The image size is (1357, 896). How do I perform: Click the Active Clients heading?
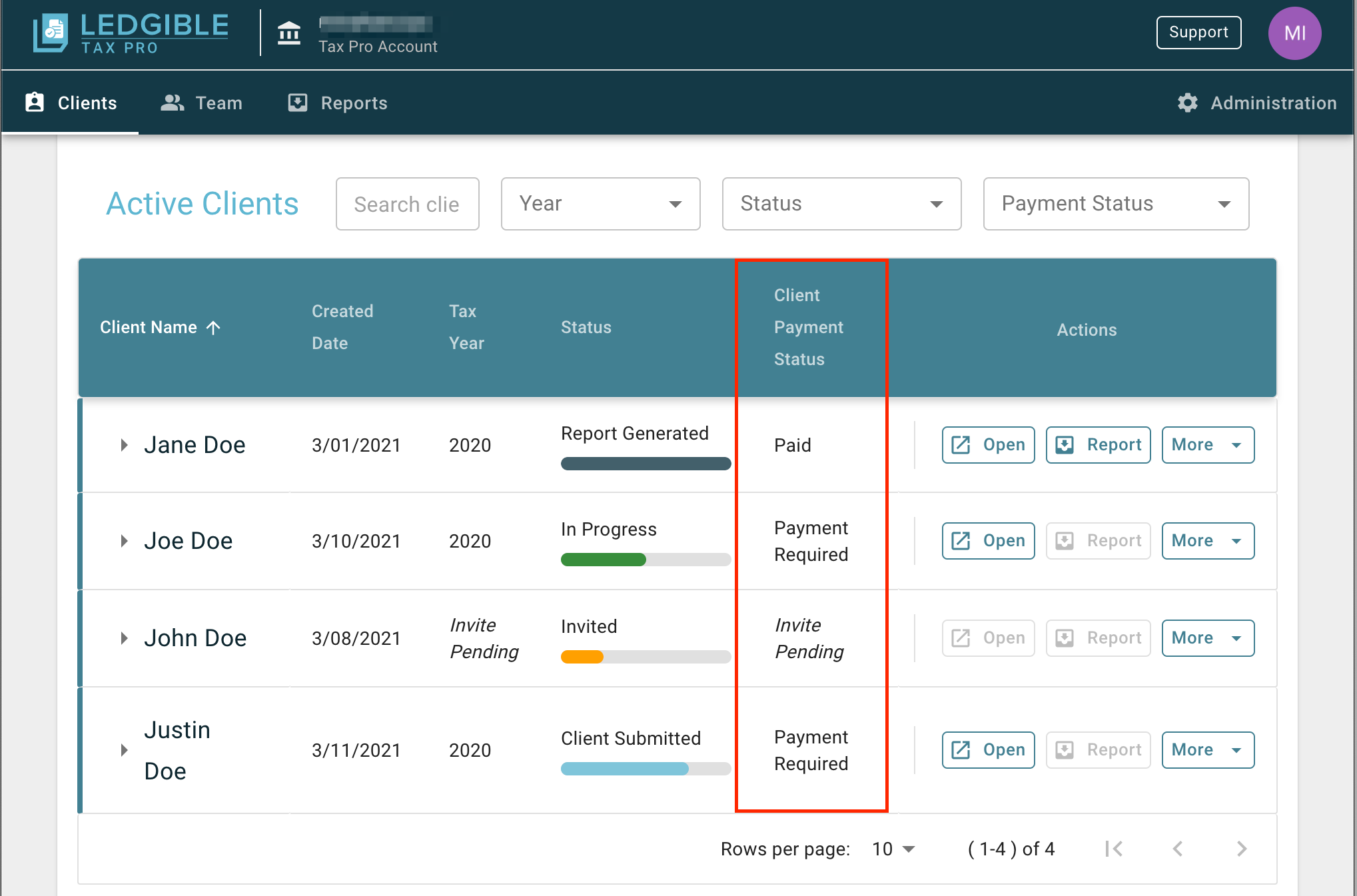203,204
